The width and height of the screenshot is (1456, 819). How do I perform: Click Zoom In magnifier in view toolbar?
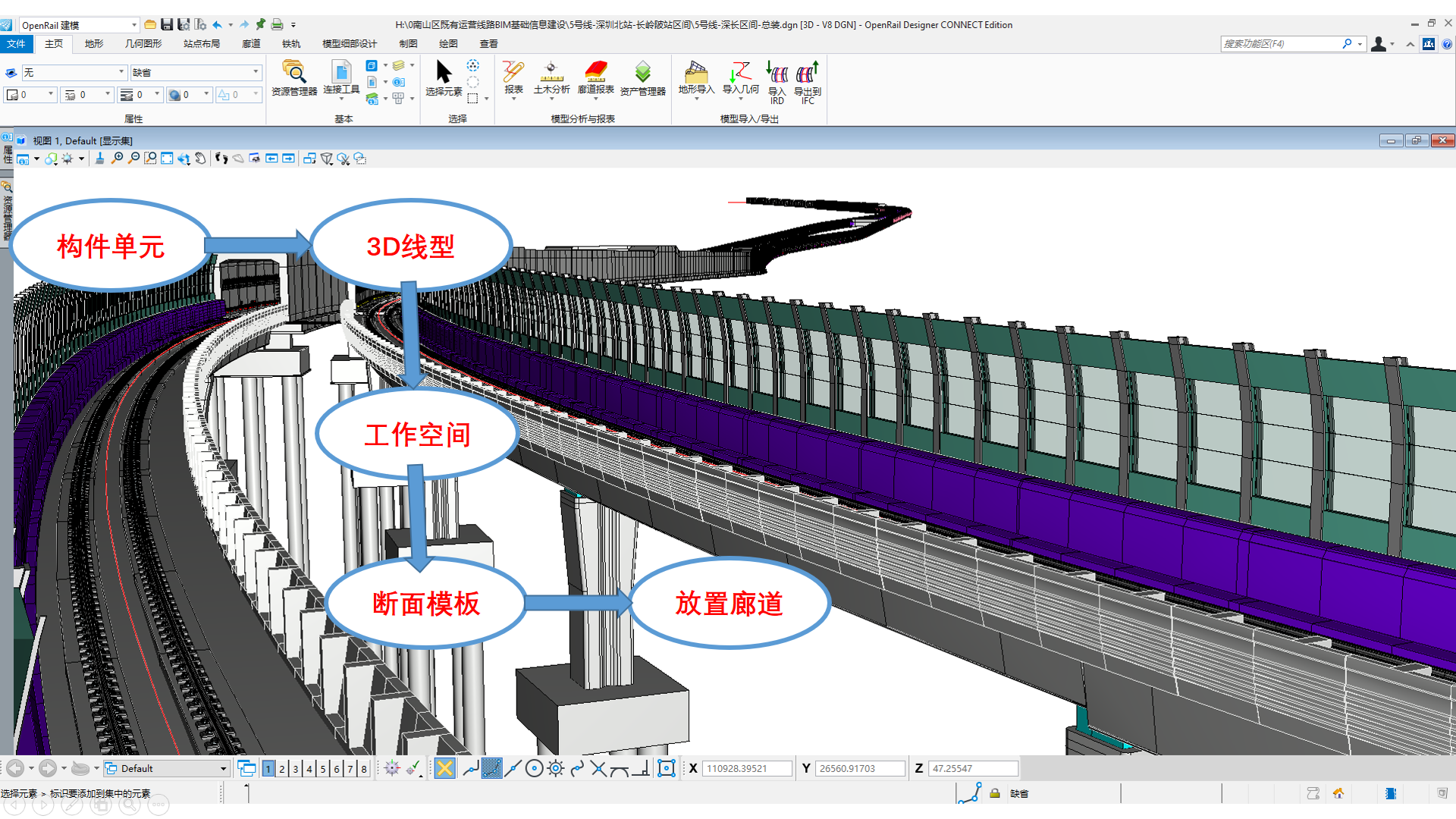point(117,158)
